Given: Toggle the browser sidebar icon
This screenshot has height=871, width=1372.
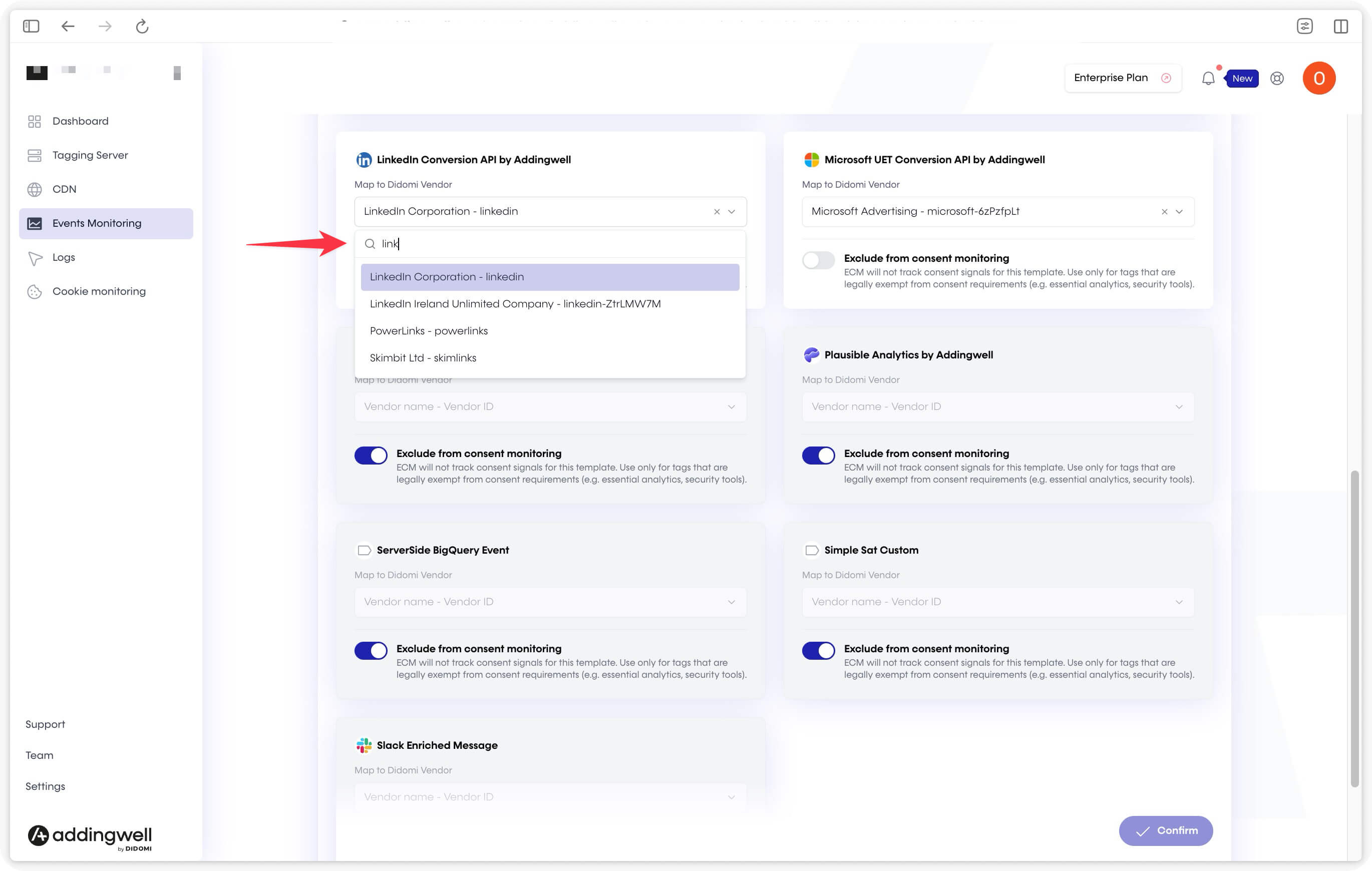Looking at the screenshot, I should [x=31, y=26].
